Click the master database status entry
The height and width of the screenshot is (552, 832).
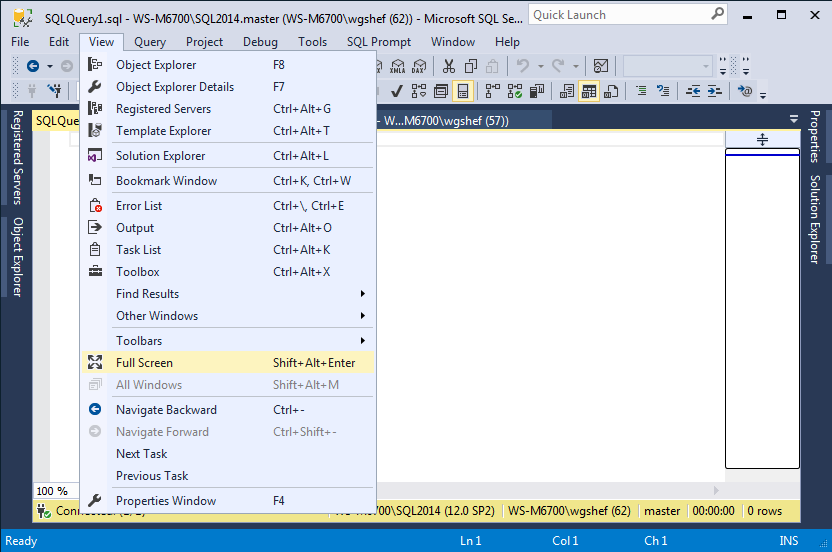click(662, 511)
